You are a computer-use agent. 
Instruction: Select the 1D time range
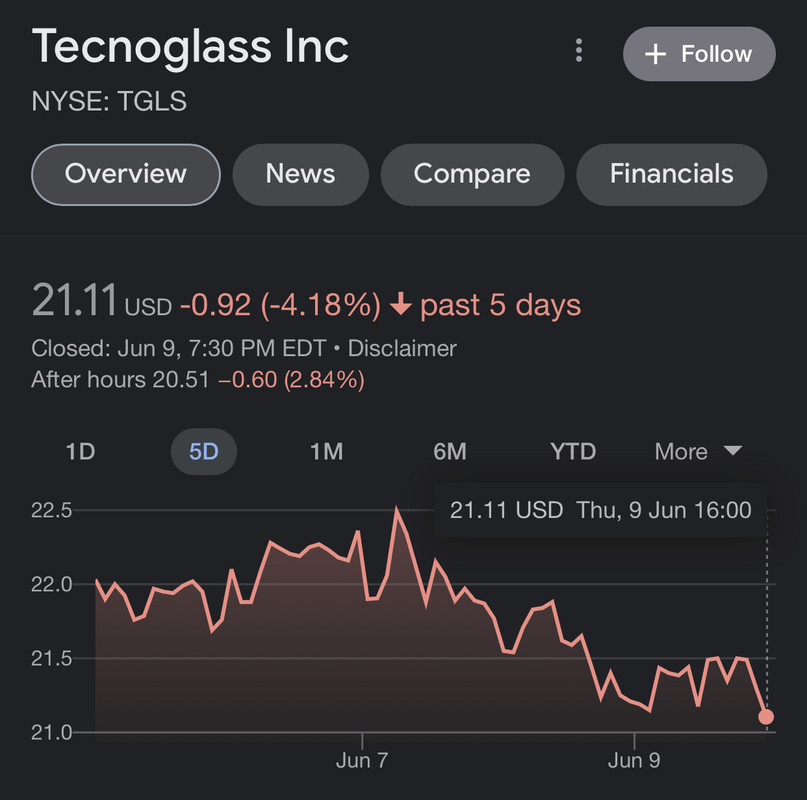coord(80,452)
